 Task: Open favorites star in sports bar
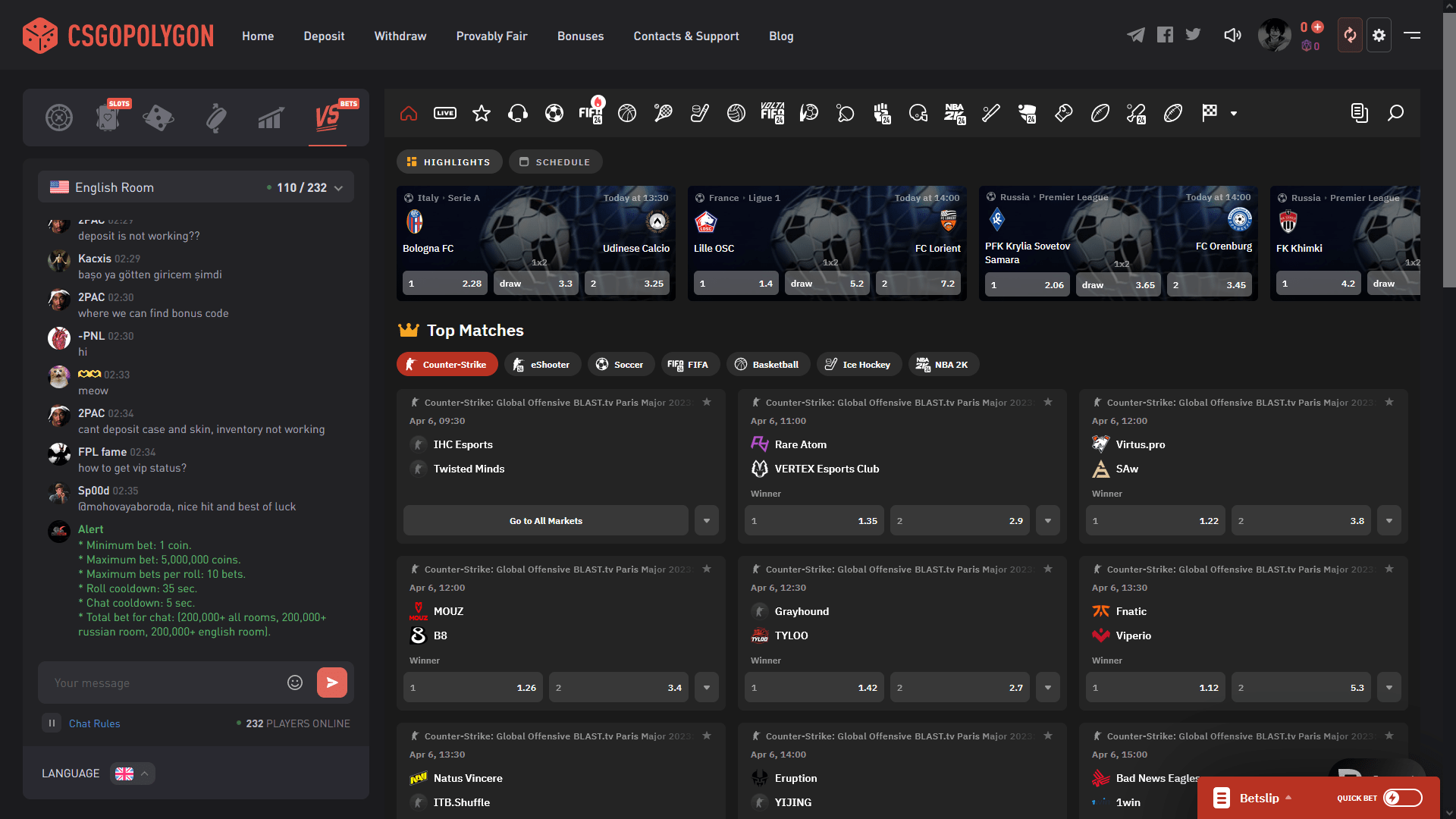click(x=482, y=113)
